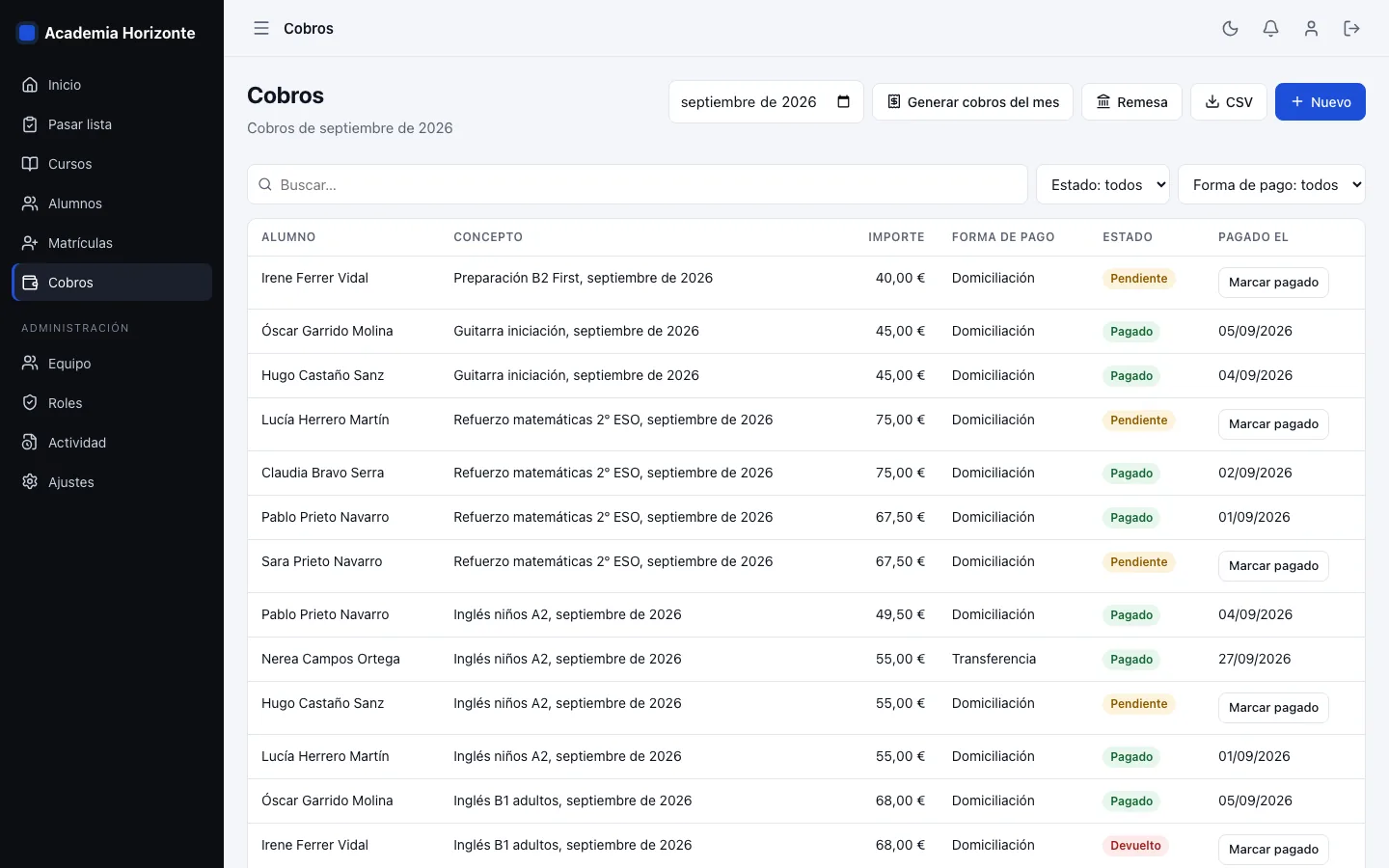Click Generar cobros del mes button
1389x868 pixels.
tap(972, 102)
